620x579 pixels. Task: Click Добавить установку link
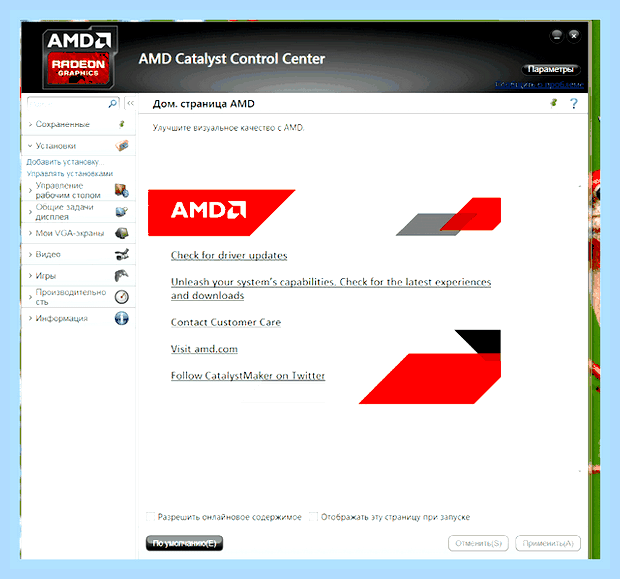(x=65, y=162)
